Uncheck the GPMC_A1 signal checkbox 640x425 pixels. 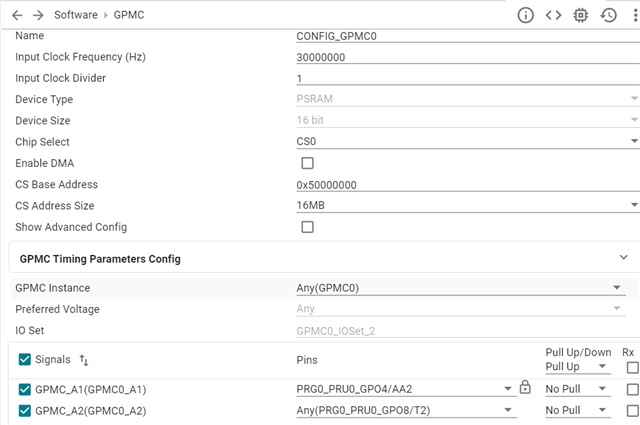(x=25, y=388)
